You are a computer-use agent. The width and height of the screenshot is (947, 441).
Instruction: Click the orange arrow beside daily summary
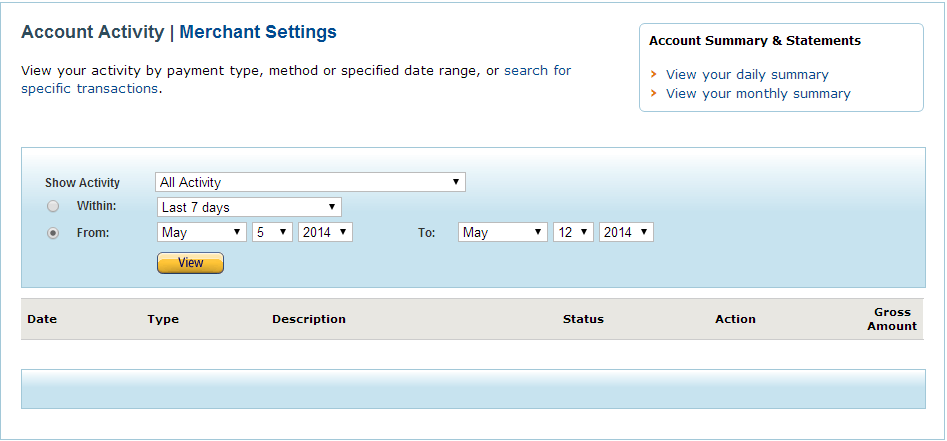[x=653, y=74]
